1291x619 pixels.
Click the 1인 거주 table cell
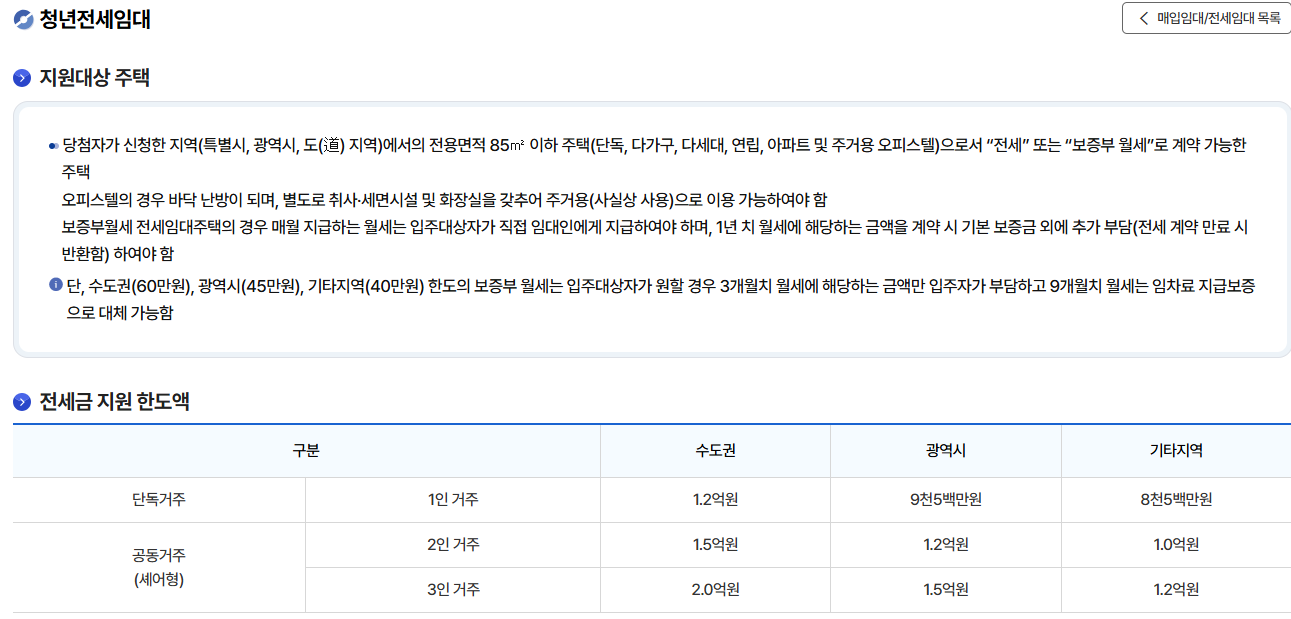pos(452,500)
